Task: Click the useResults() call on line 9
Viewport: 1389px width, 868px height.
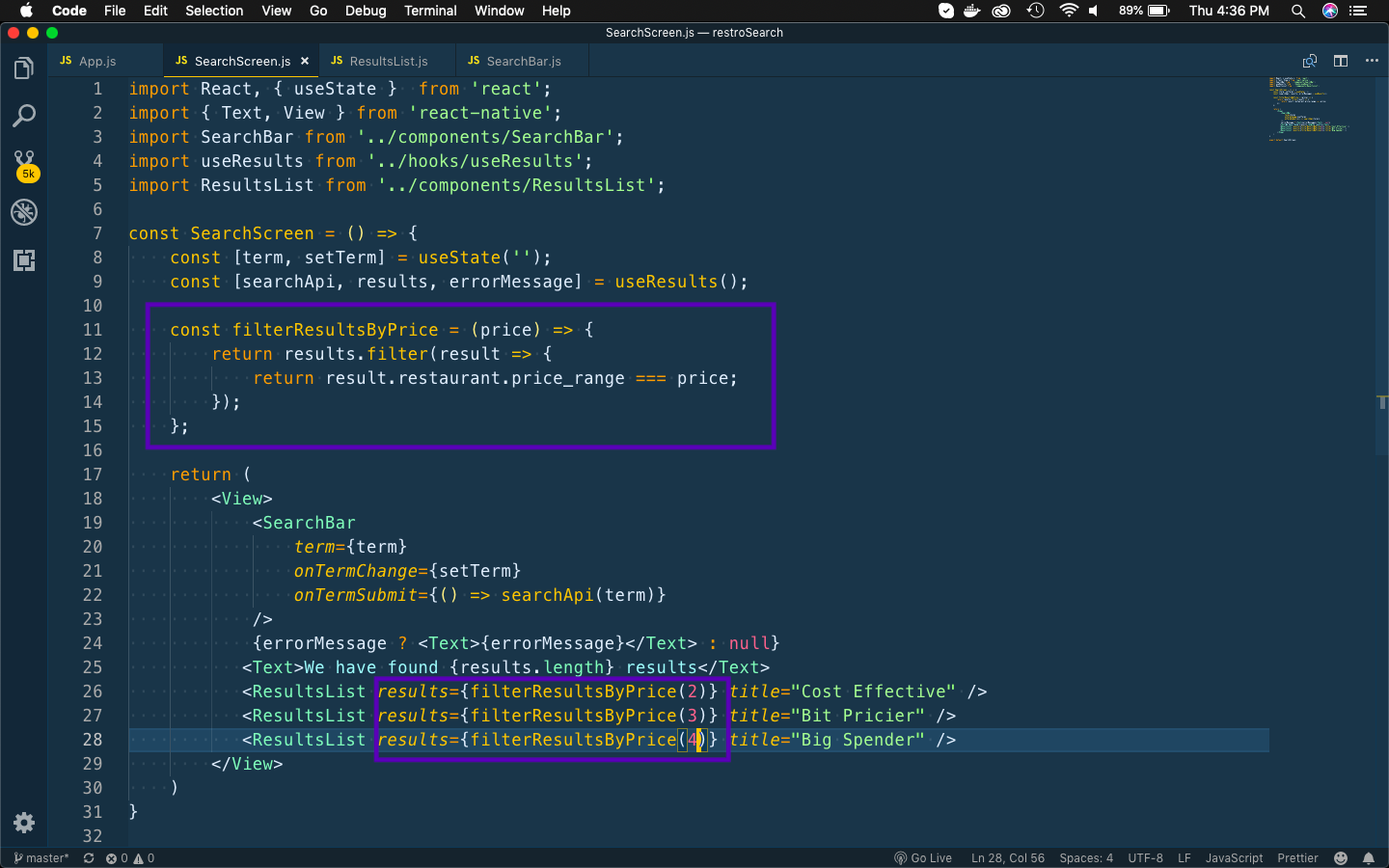Action: (x=676, y=282)
